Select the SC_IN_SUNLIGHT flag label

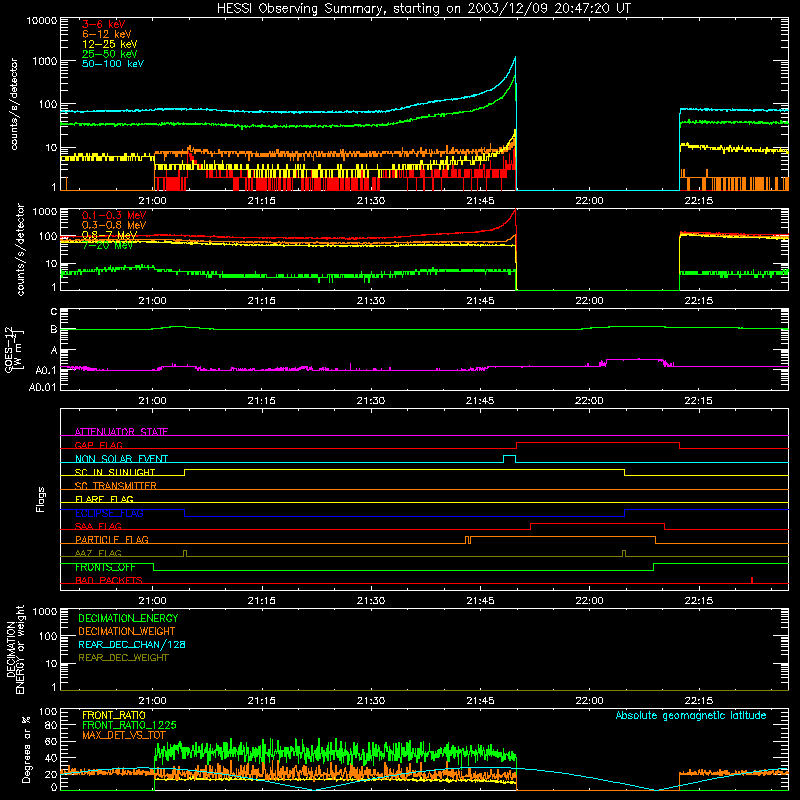115,472
